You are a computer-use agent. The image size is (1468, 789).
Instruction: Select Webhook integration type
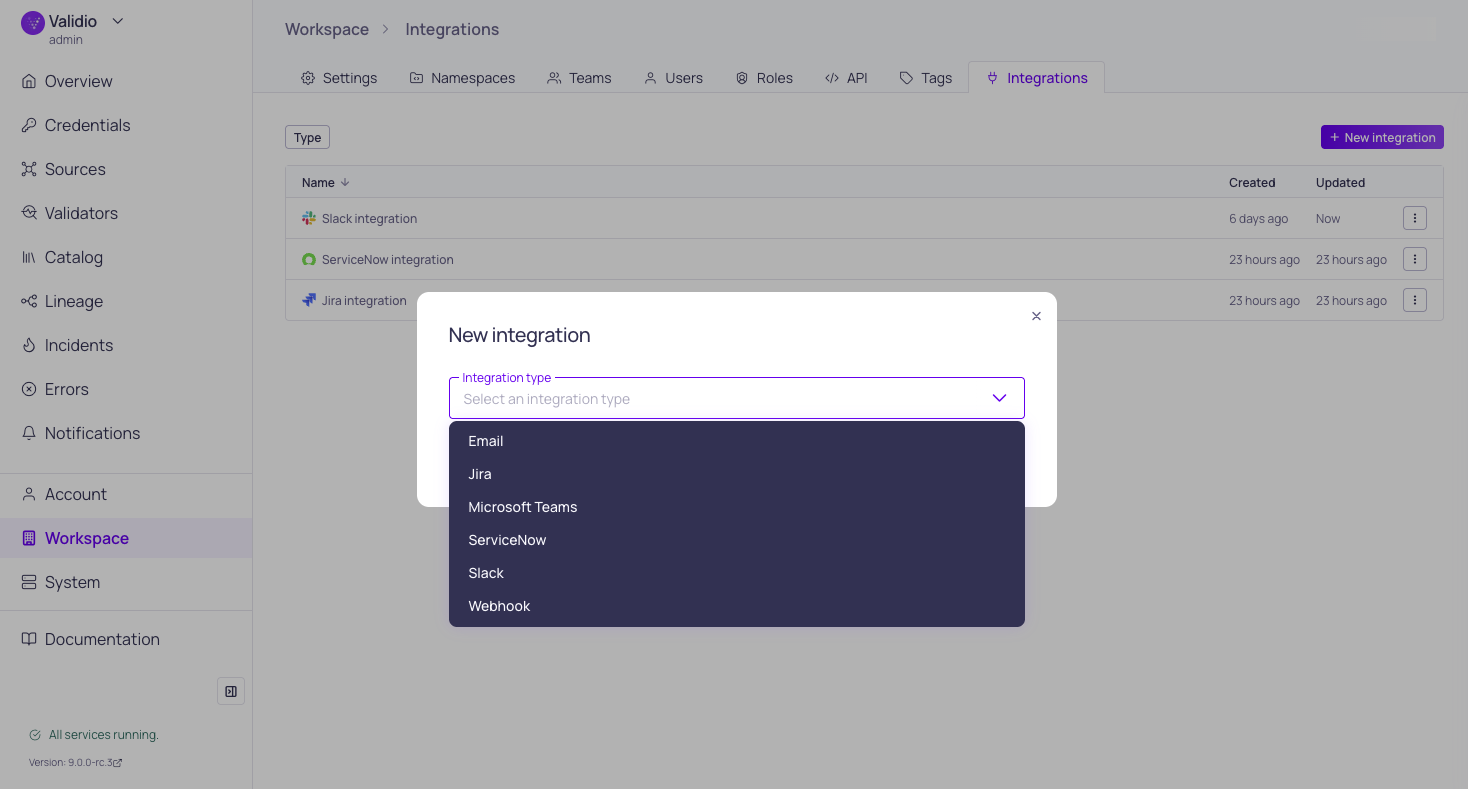pos(736,606)
